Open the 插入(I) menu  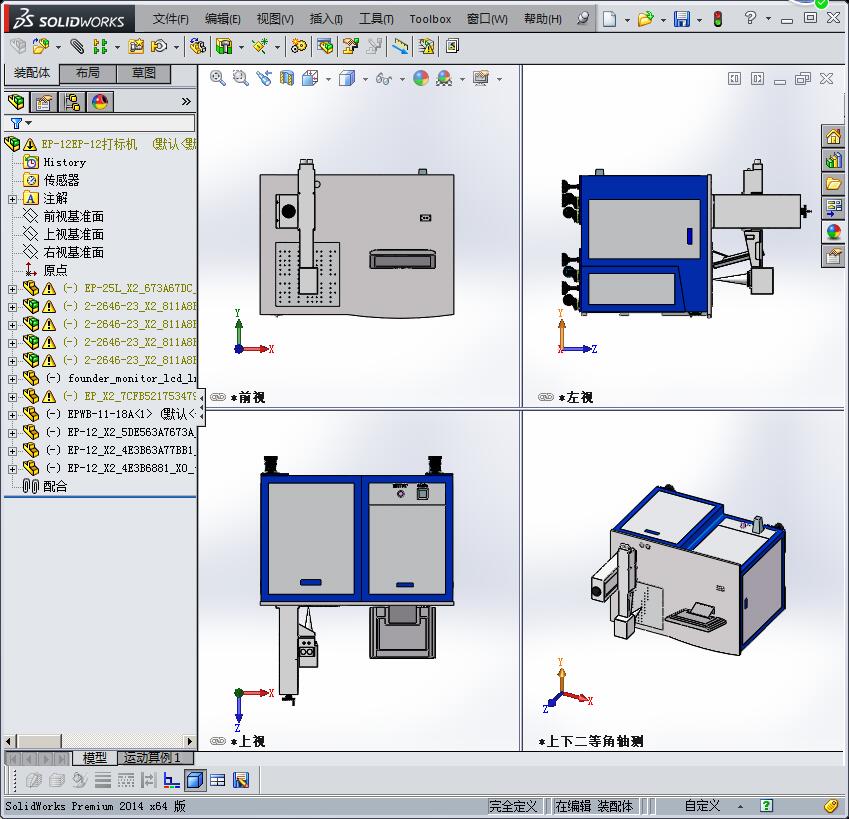tap(326, 19)
